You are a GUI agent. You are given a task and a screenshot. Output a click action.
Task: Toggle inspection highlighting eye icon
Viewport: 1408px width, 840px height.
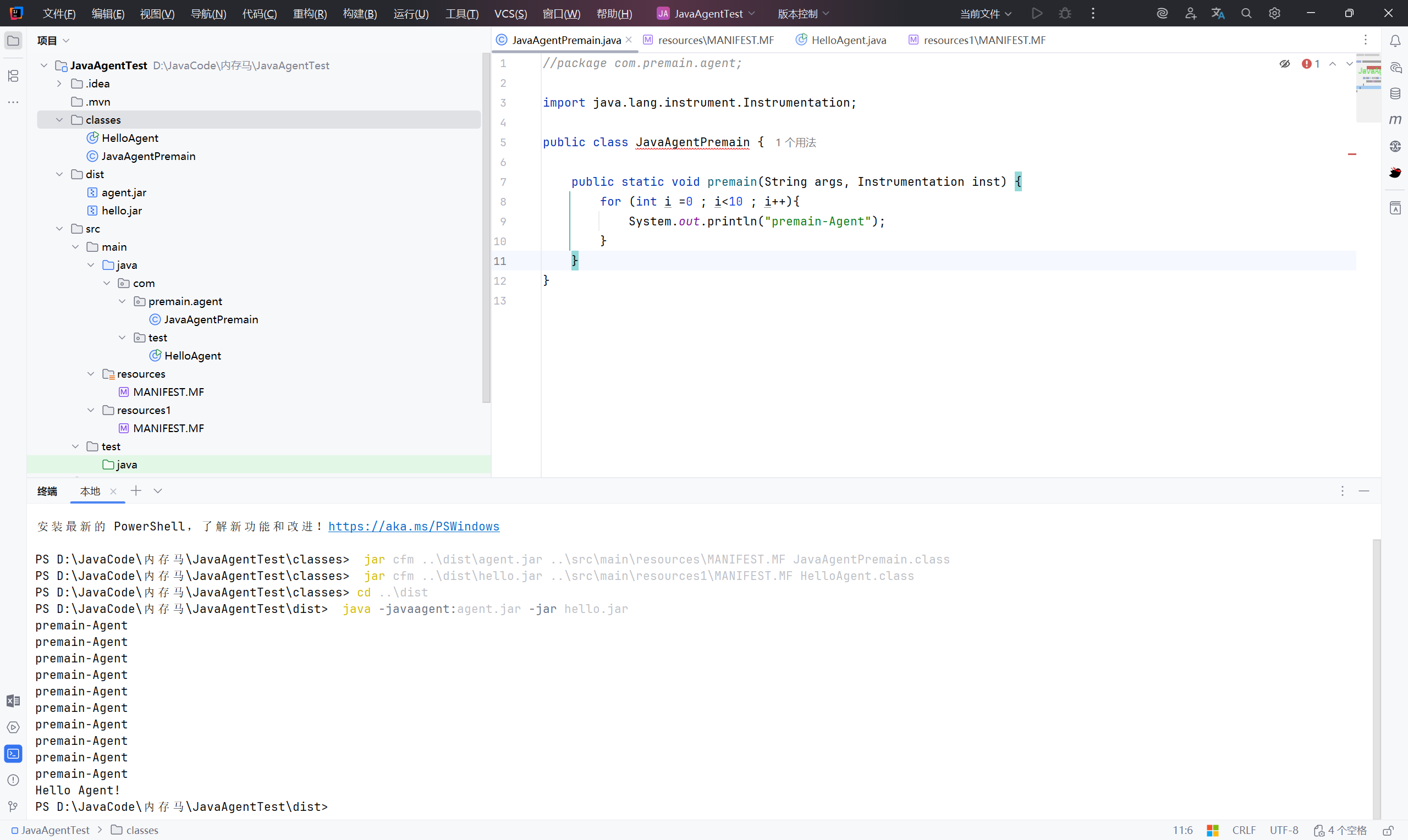tap(1285, 64)
